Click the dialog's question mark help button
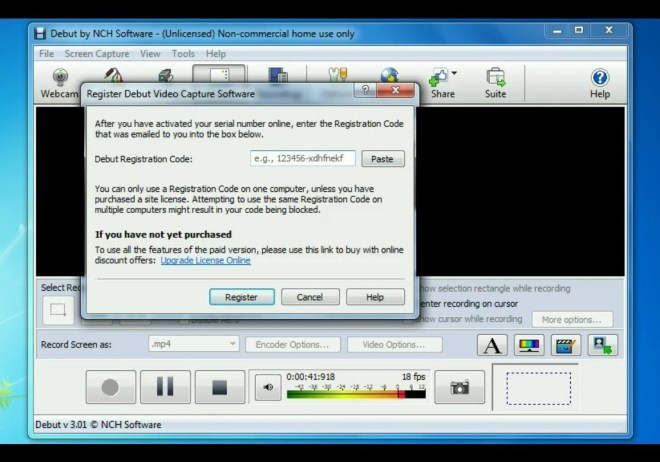 click(x=365, y=90)
